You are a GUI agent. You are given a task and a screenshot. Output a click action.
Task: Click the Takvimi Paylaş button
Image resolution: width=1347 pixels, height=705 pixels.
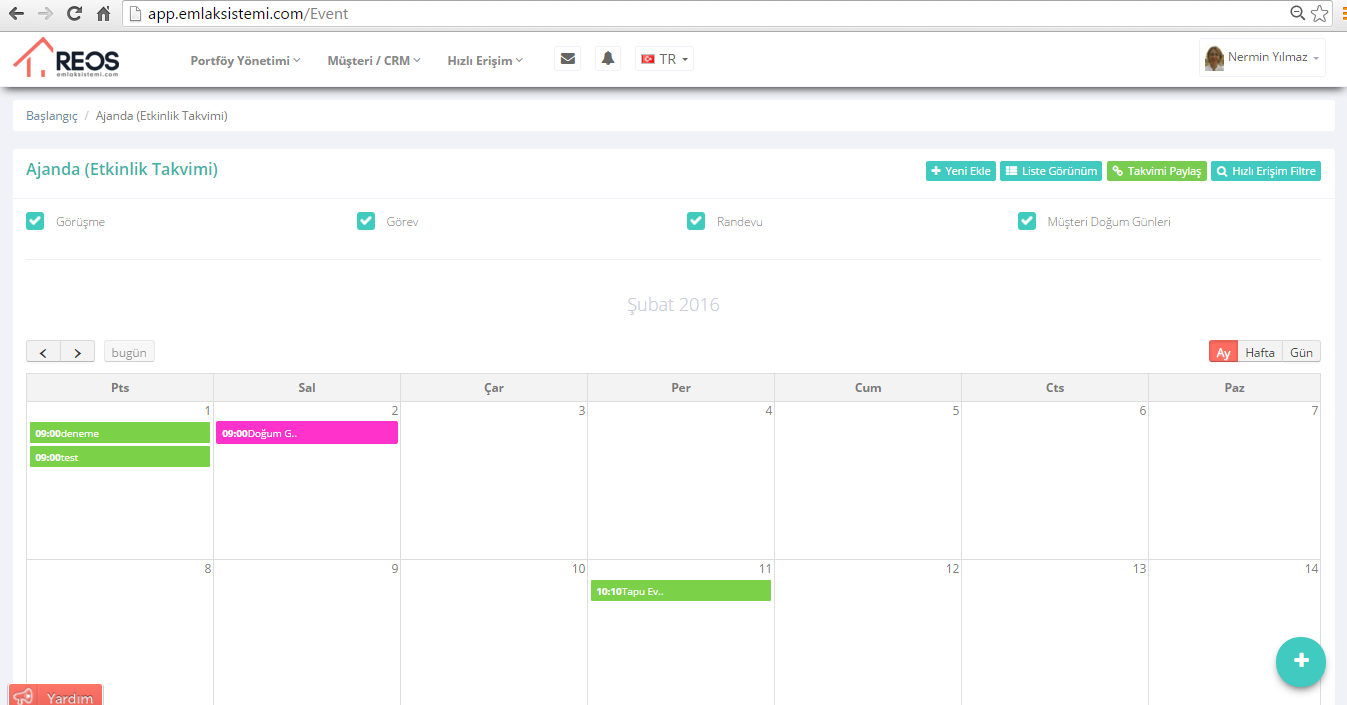(1156, 171)
